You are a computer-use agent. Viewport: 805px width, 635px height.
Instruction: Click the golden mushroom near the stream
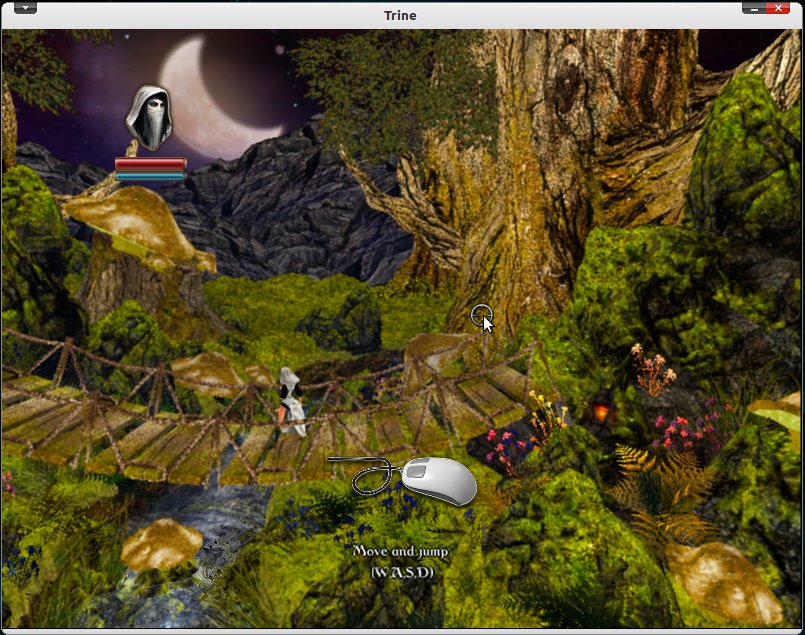click(161, 543)
